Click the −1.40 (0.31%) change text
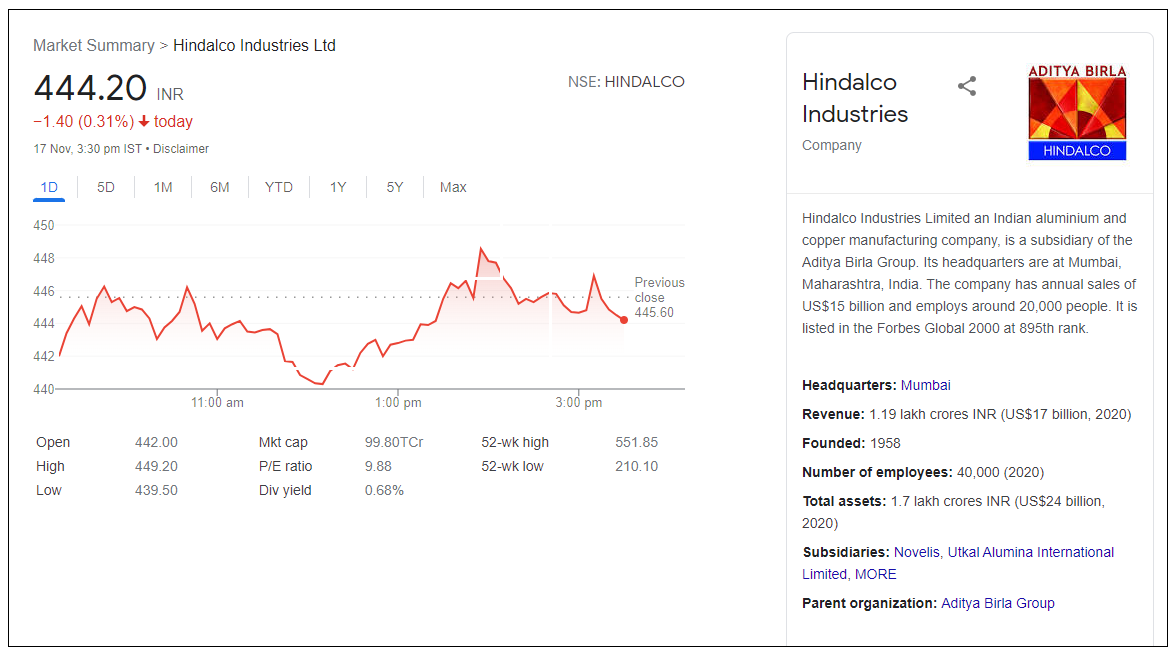Viewport: 1174px width, 653px height. point(84,121)
